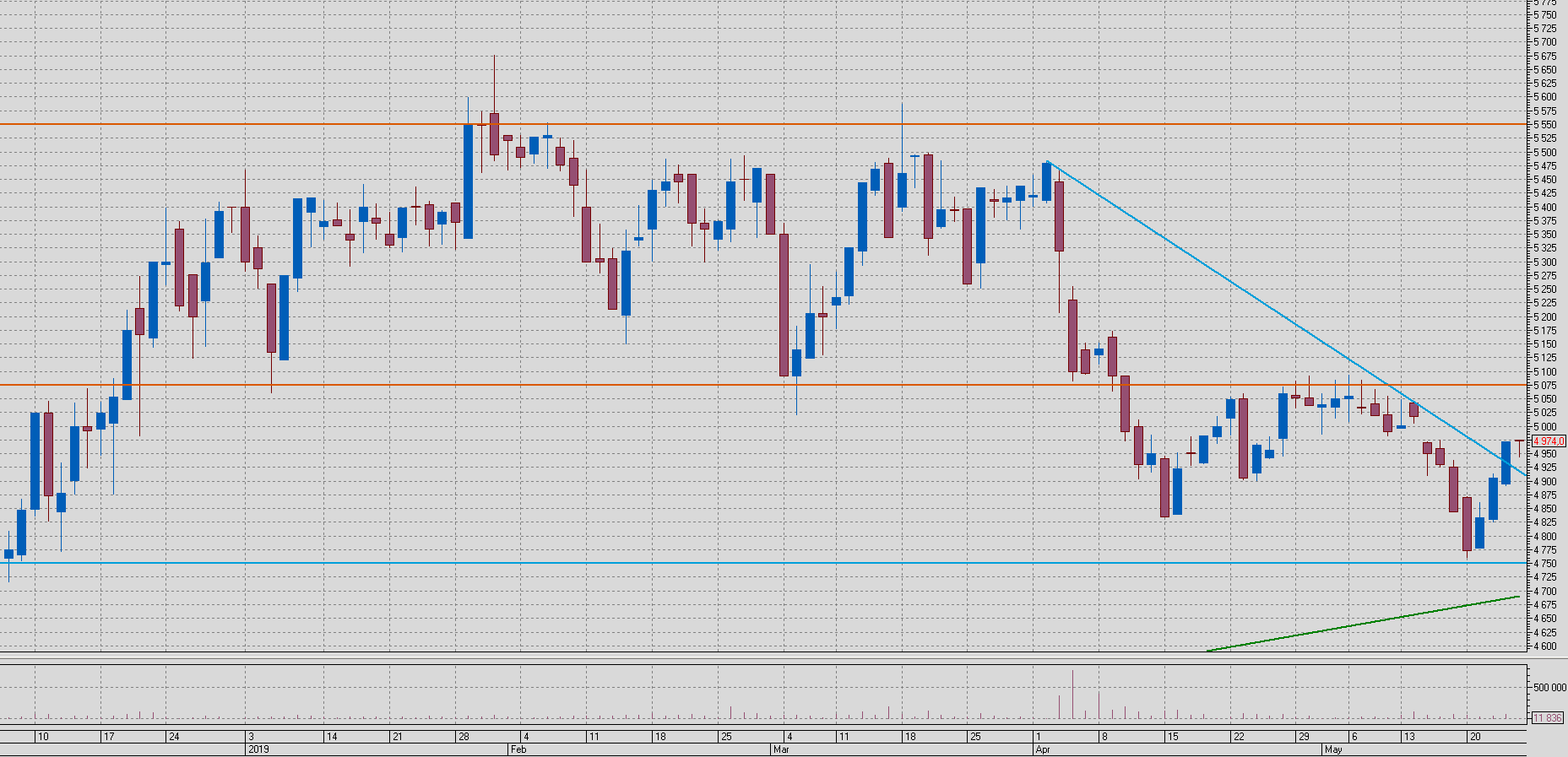Click the date label 20 on time axis
Viewport: 1568px width, 757px height.
pyautogui.click(x=1475, y=737)
